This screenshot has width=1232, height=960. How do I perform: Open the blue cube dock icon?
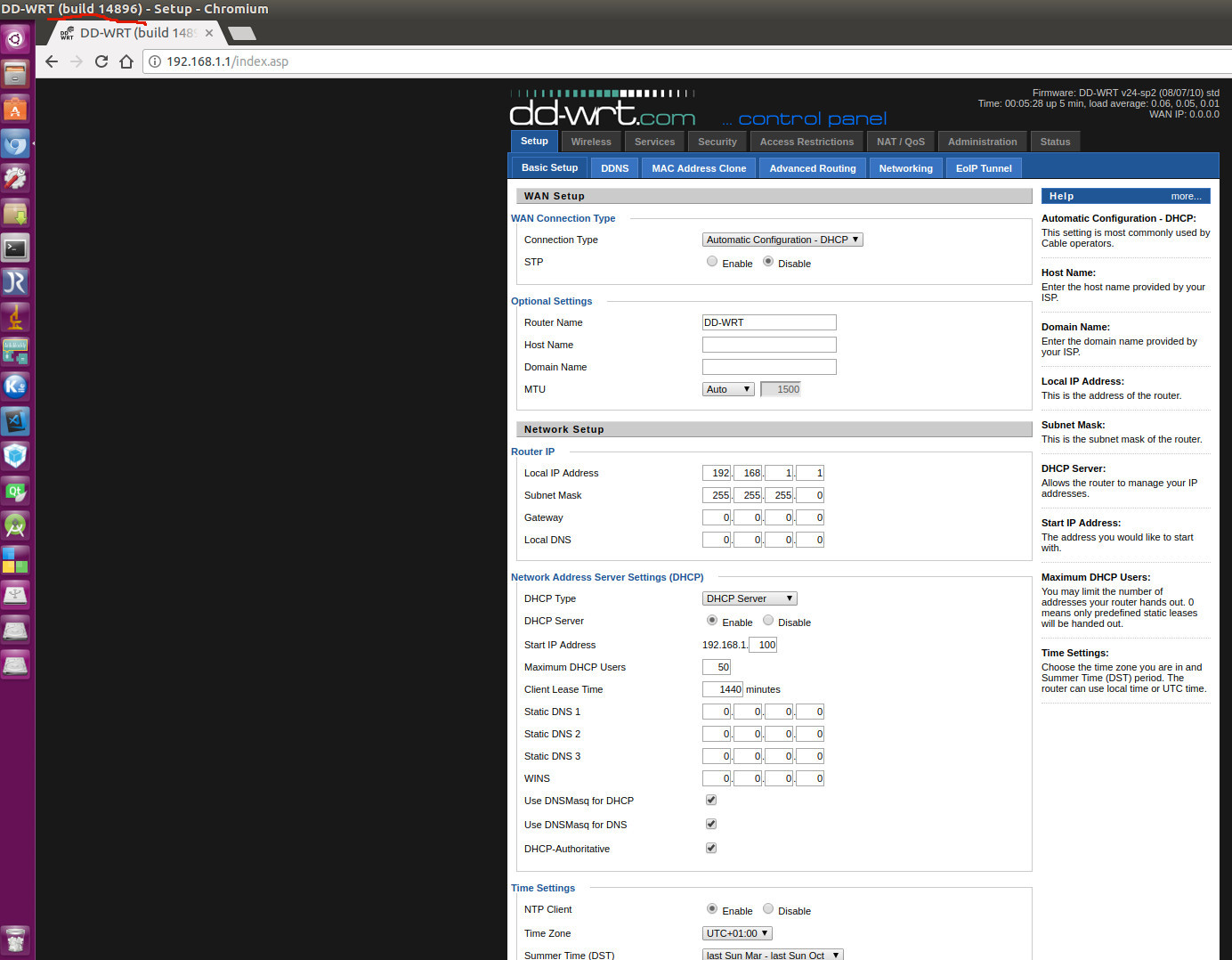pos(15,456)
